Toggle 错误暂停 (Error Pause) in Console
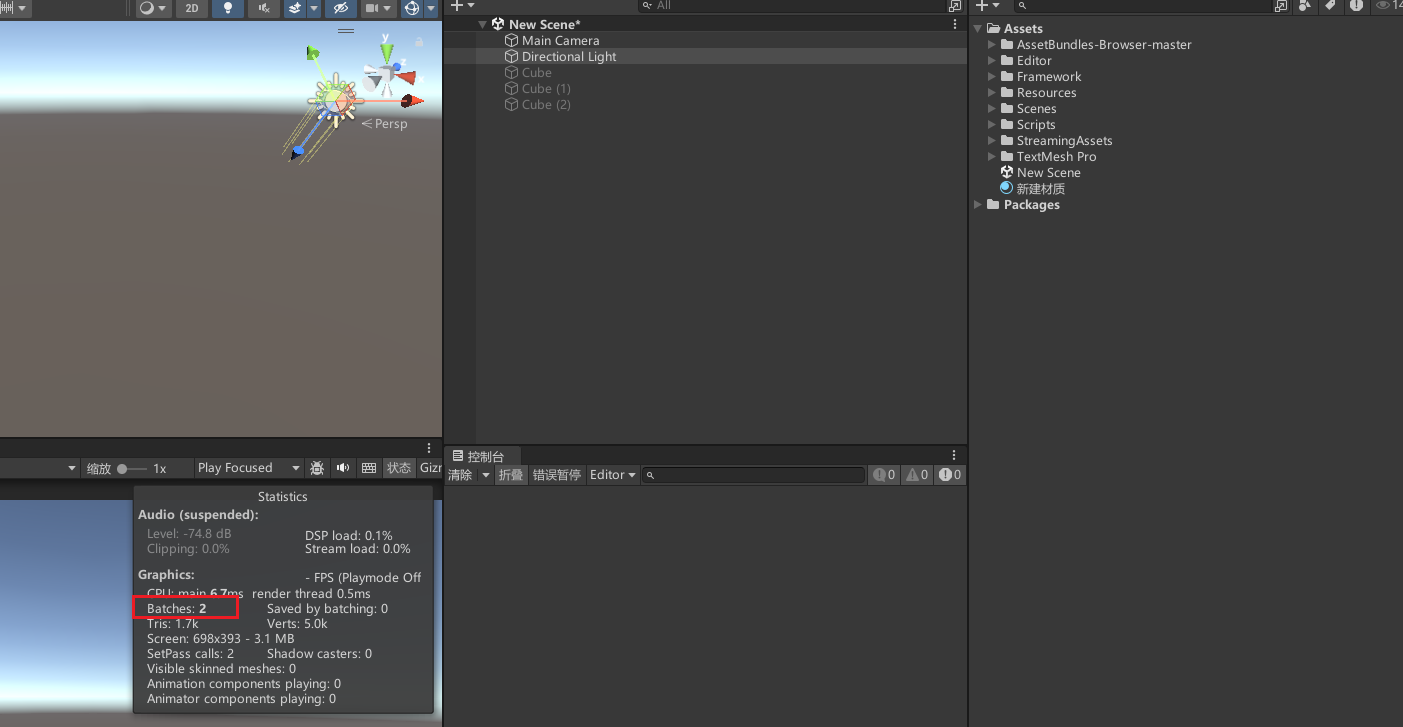1403x727 pixels. [556, 475]
